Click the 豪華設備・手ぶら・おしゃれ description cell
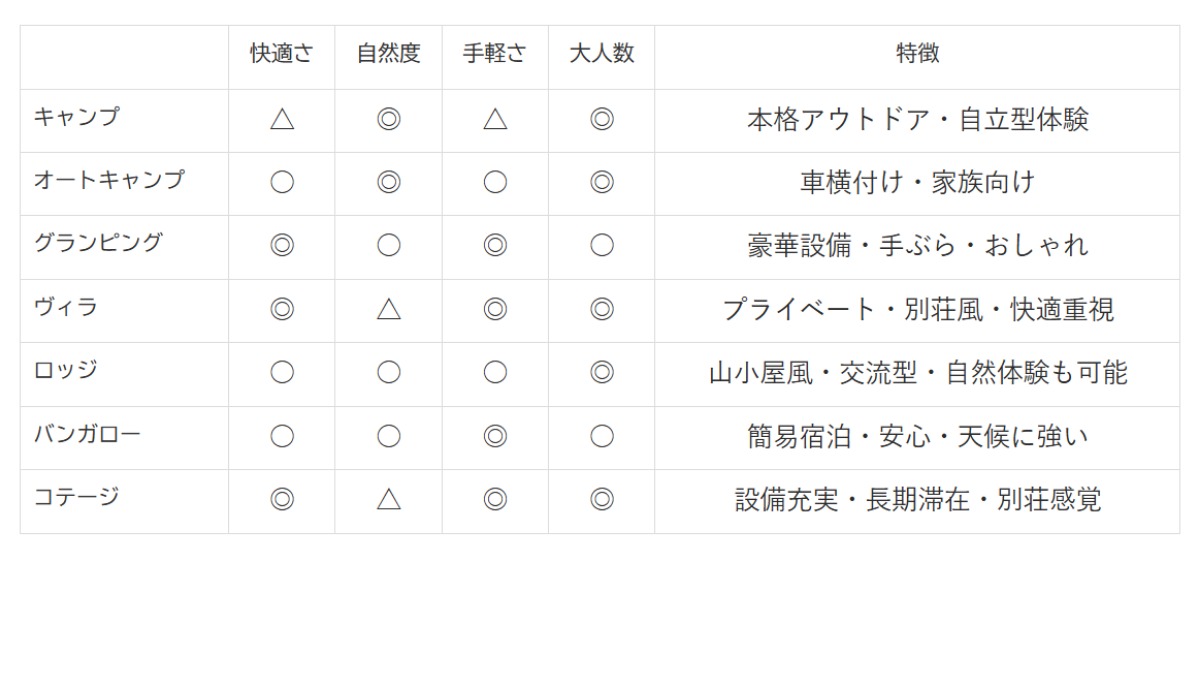Image resolution: width=1200 pixels, height=675 pixels. tap(917, 246)
